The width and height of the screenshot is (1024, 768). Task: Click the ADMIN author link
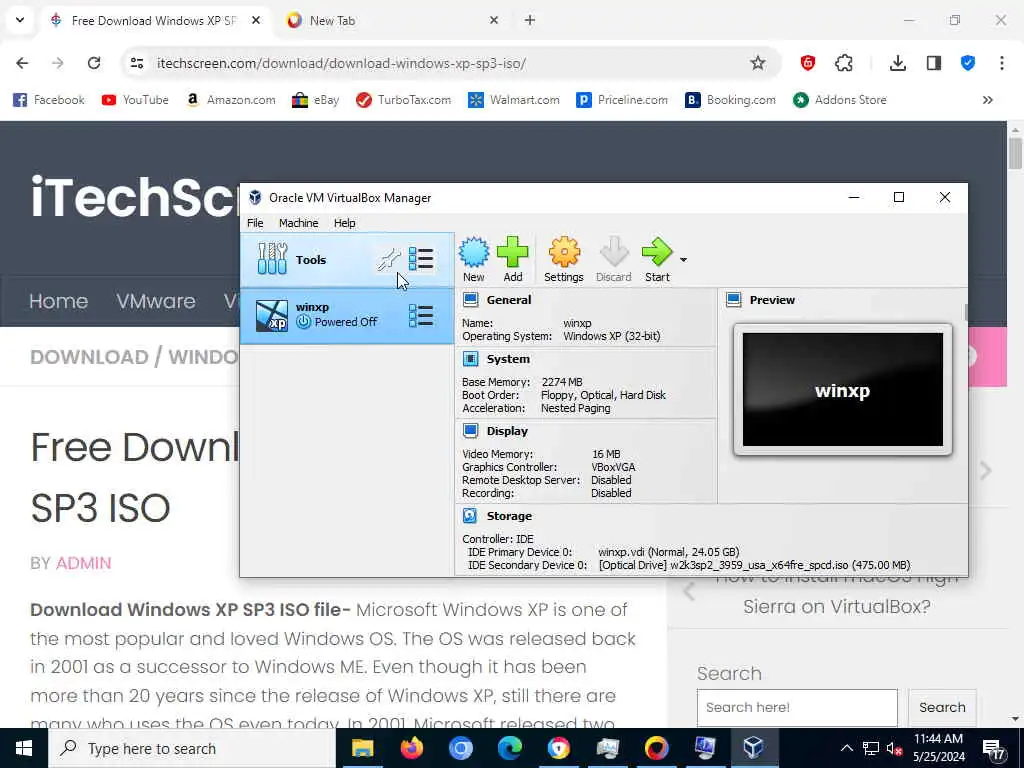[84, 563]
